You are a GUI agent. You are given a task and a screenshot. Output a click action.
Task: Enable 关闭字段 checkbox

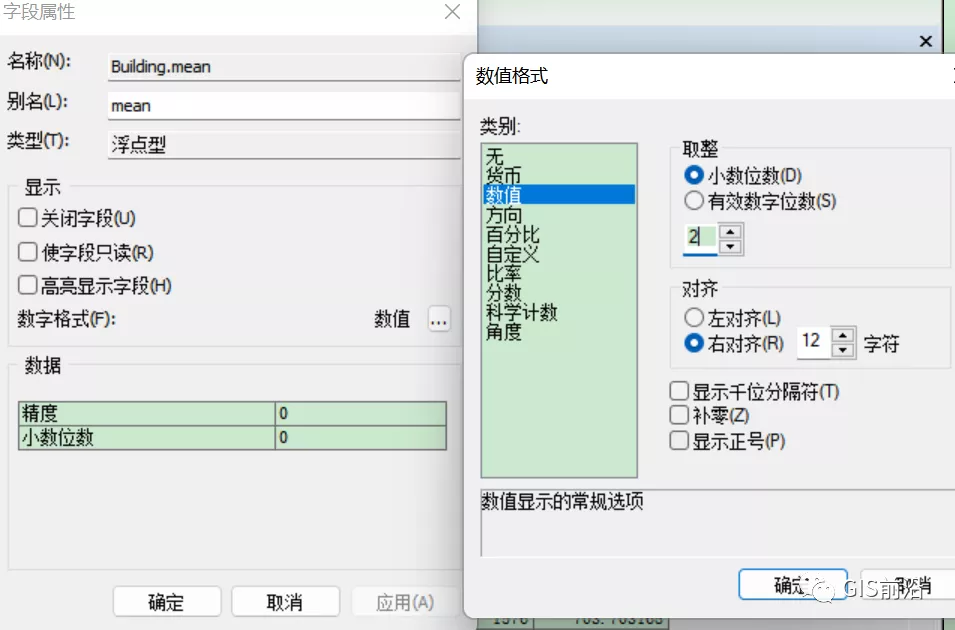[27, 218]
